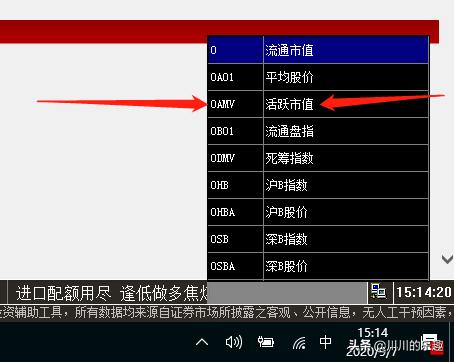Click the 15:14:20 status bar clock

[424, 292]
